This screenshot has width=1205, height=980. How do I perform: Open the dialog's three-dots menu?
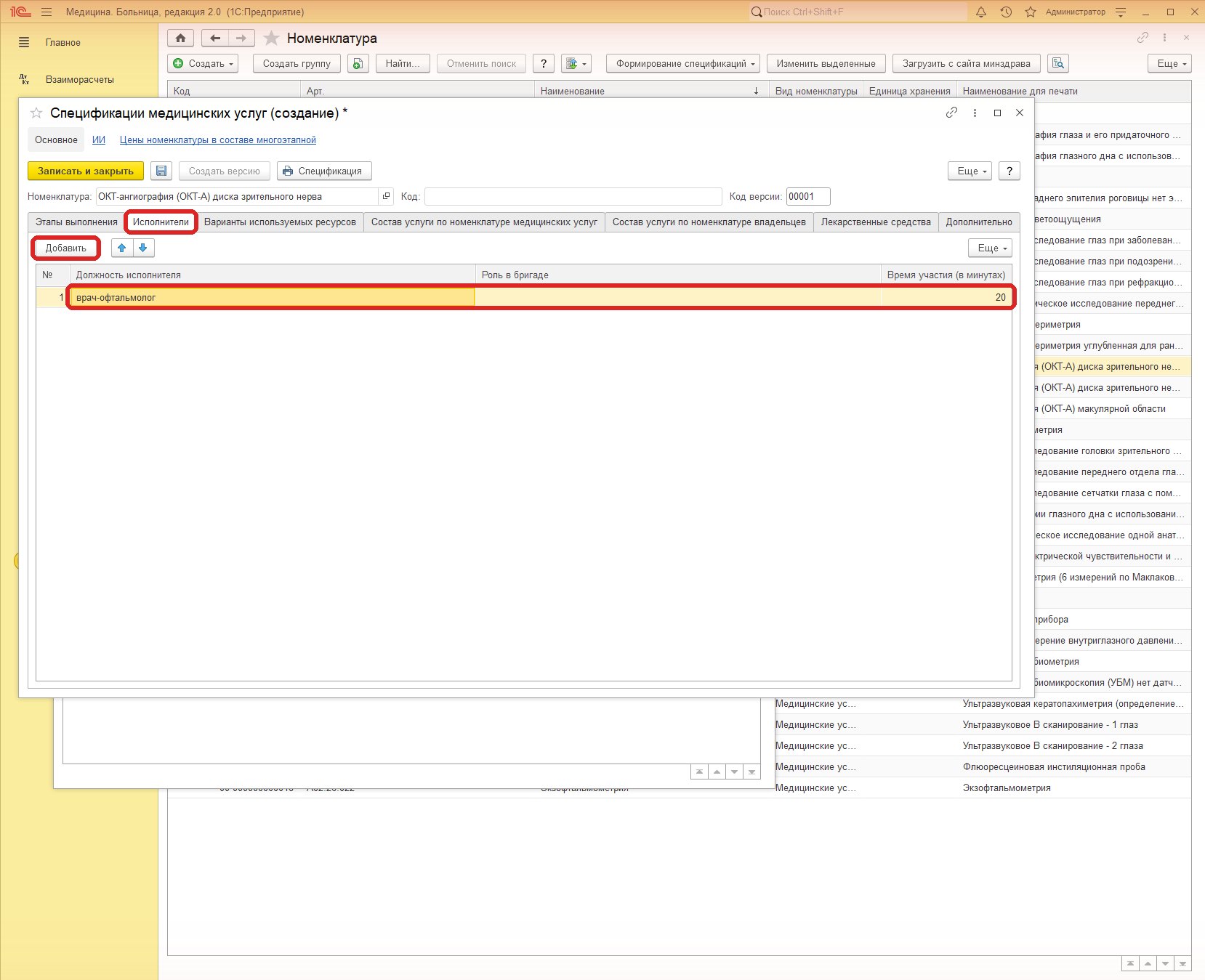(975, 113)
